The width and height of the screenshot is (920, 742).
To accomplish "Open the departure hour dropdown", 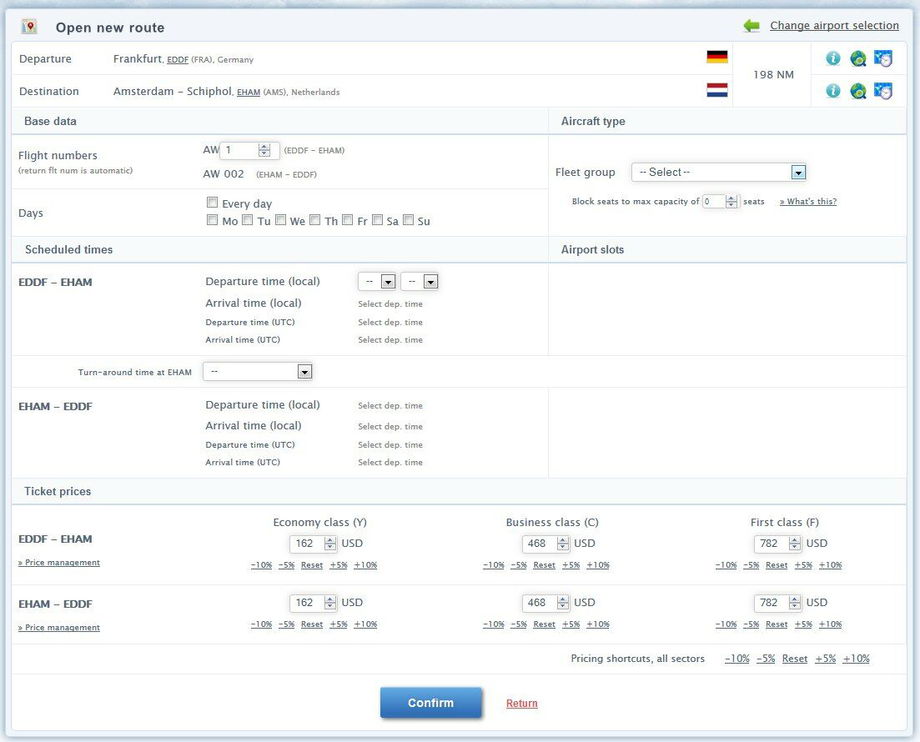I will (x=377, y=282).
